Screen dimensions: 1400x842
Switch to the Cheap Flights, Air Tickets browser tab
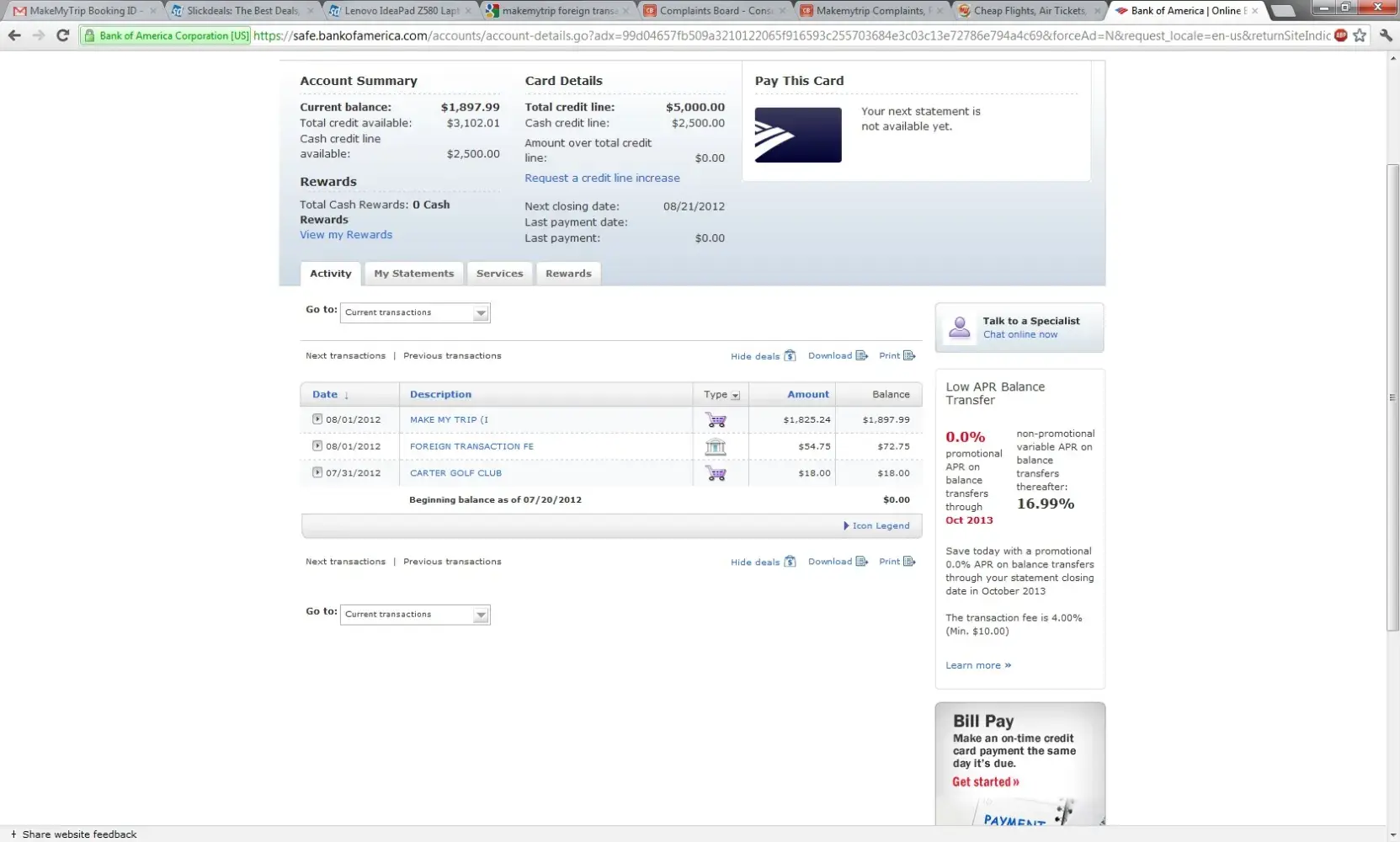click(1029, 11)
